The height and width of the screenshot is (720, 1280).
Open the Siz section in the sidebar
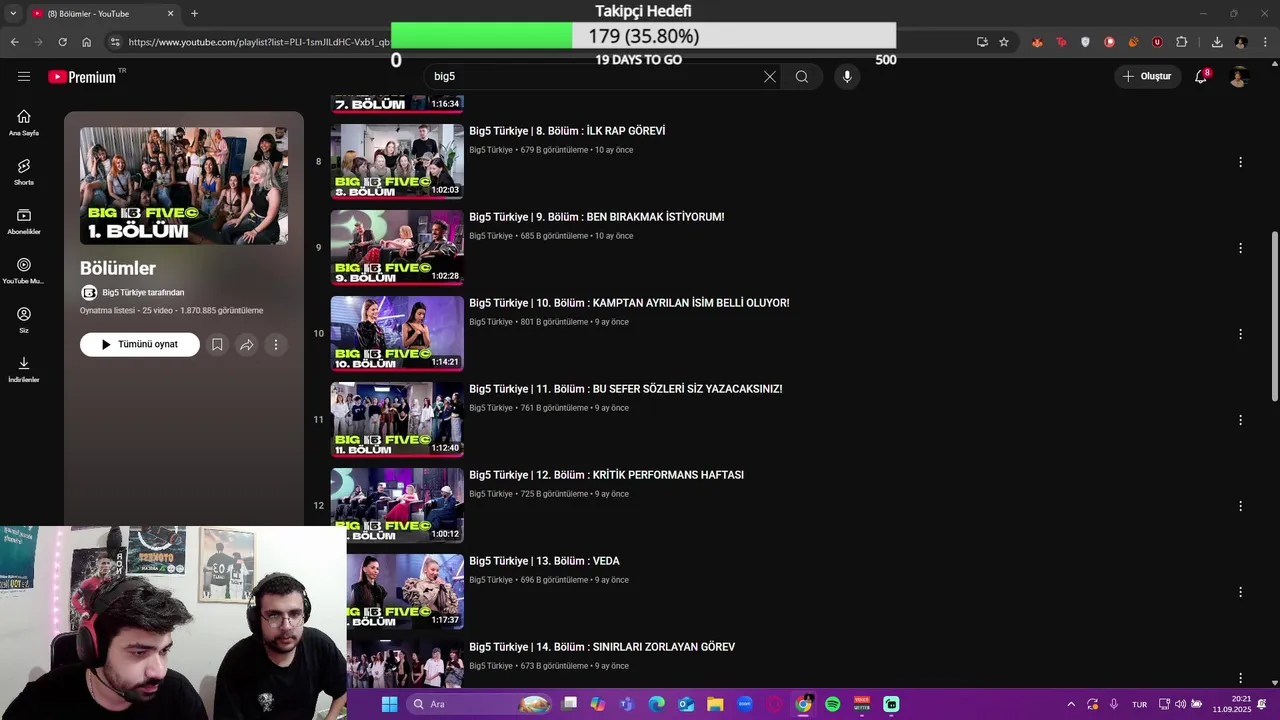tap(24, 320)
